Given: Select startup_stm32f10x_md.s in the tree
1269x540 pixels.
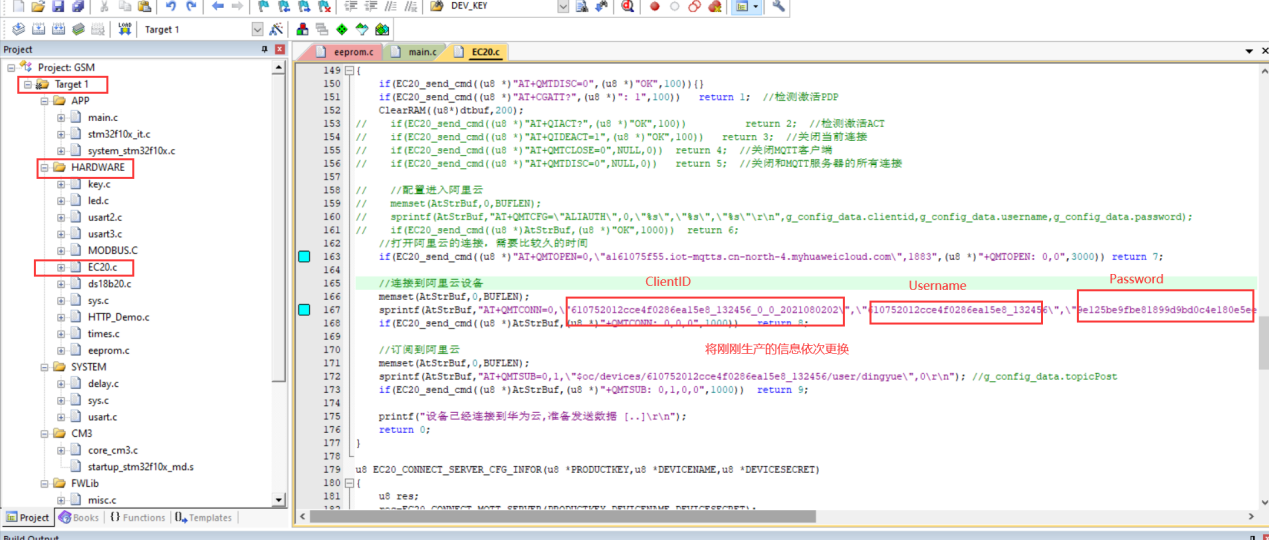Looking at the screenshot, I should click(141, 467).
